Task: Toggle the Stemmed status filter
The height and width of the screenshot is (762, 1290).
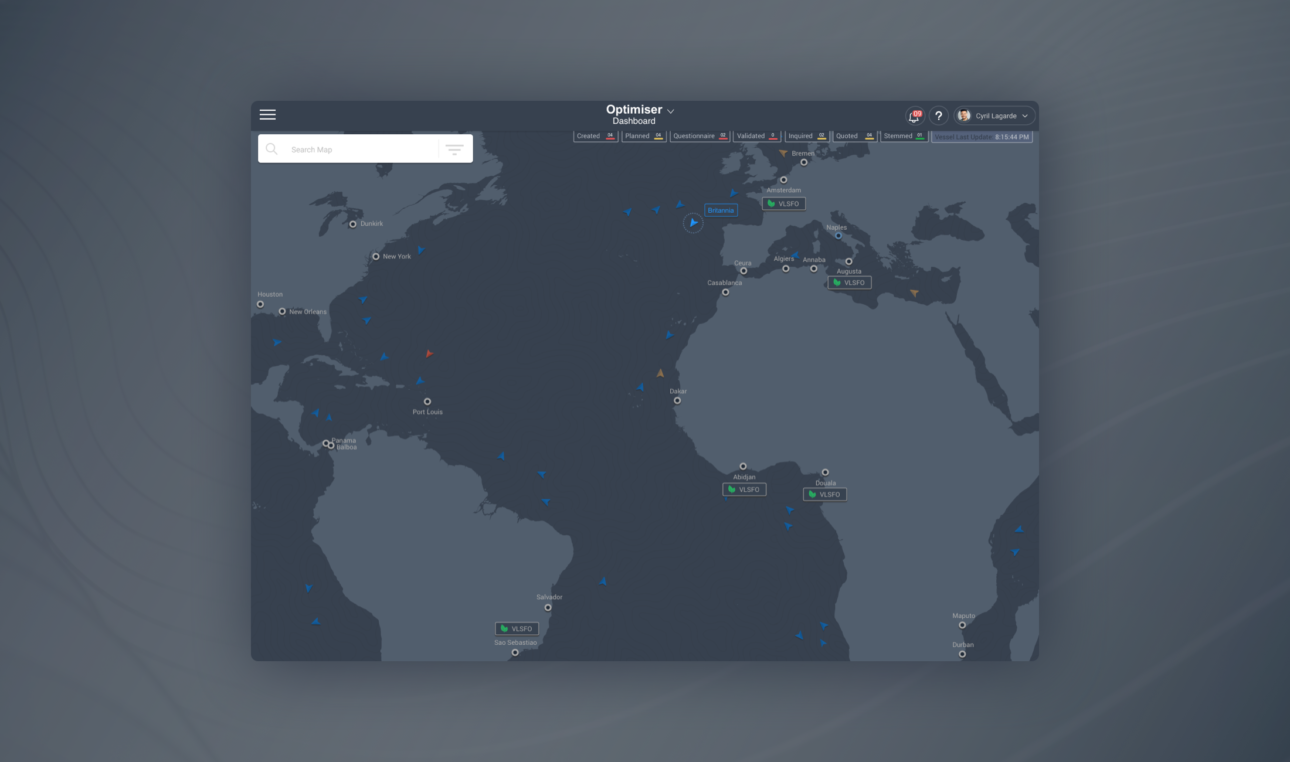Action: coord(904,136)
